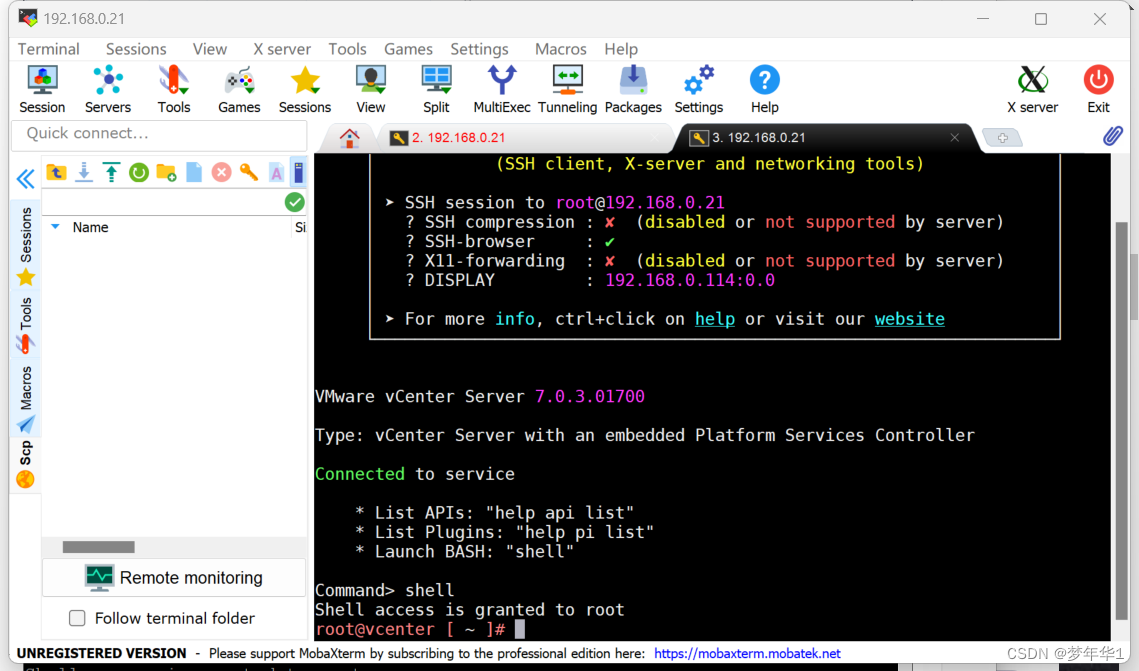Open the Games menu

408,48
